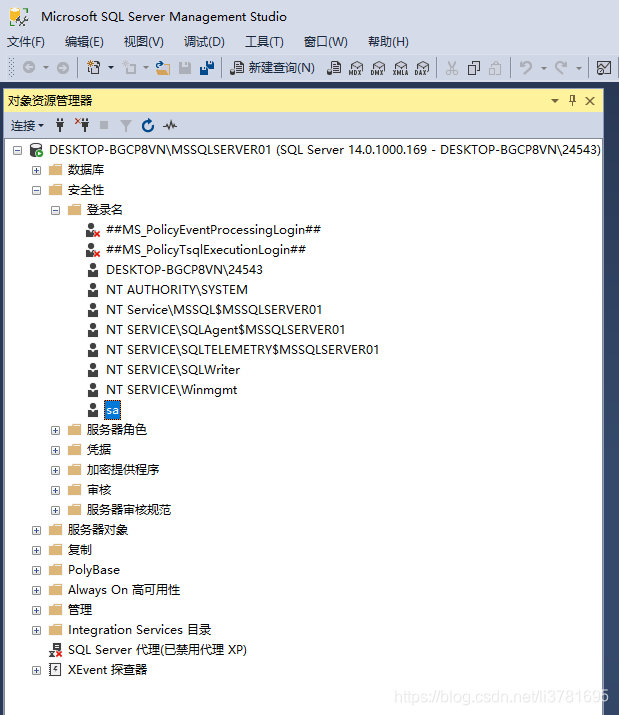Expand the 凭据 folder

[x=55, y=450]
